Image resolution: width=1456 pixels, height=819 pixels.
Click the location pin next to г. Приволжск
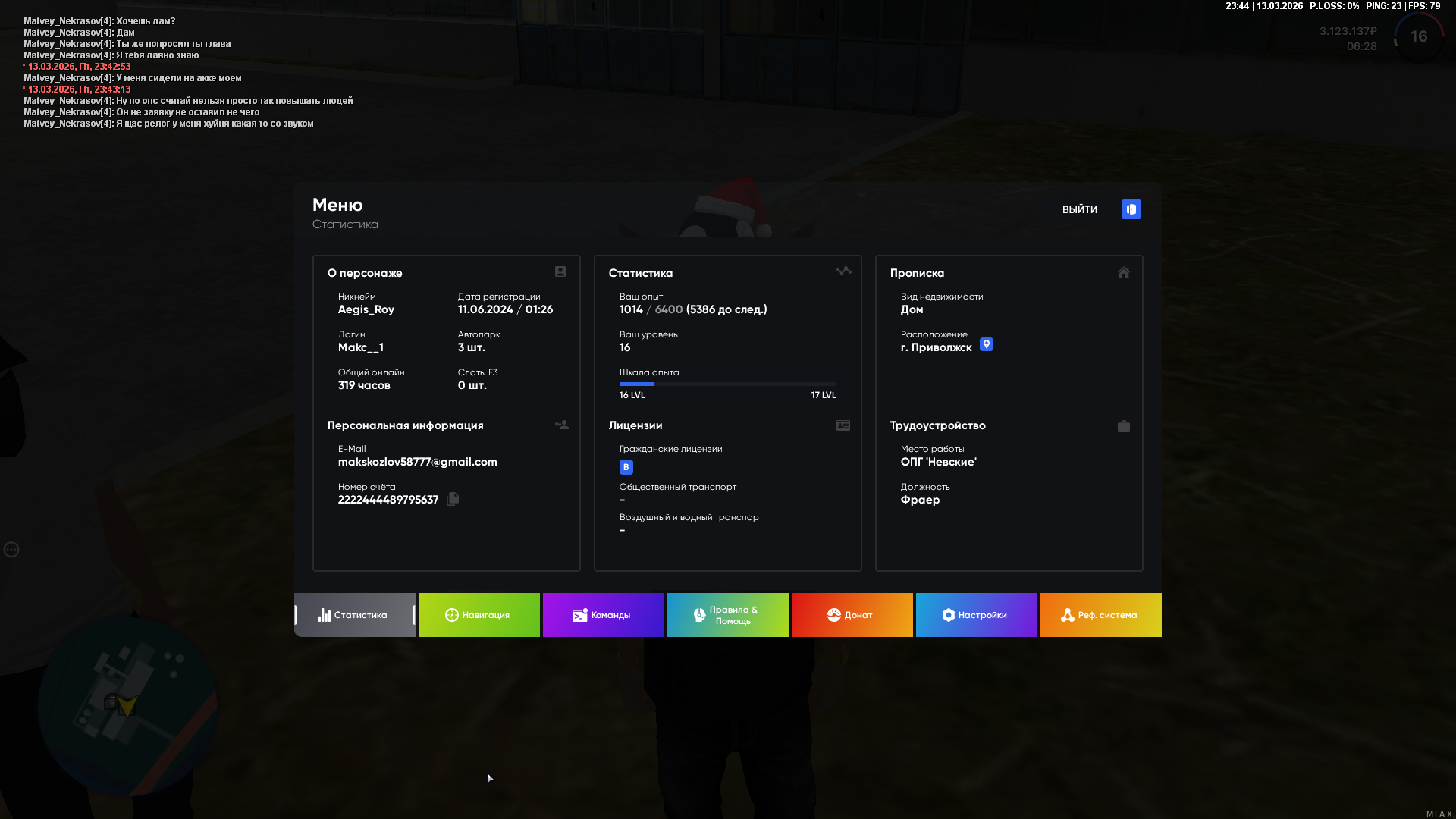(986, 344)
